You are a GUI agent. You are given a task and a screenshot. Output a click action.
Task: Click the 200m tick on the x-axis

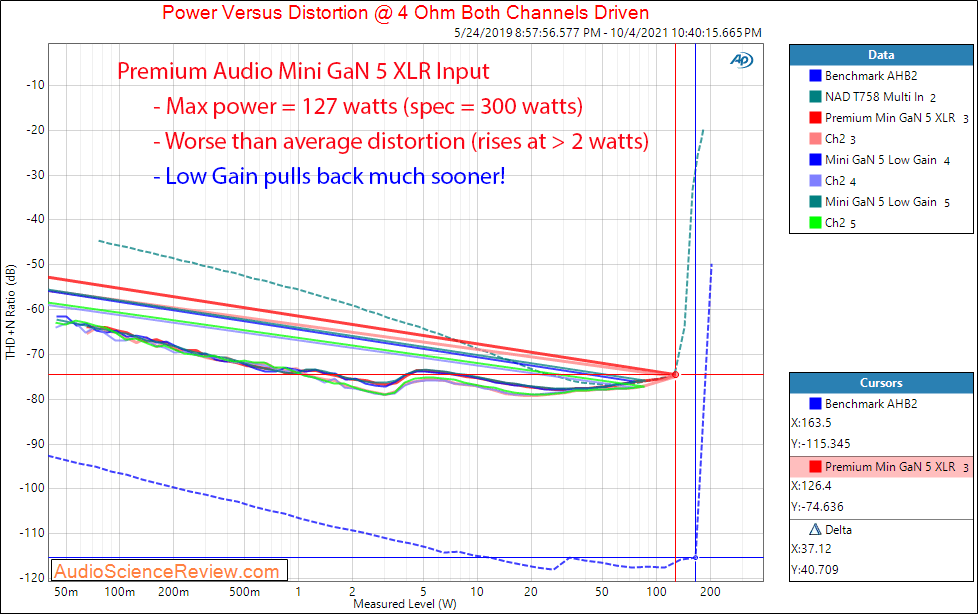173,592
